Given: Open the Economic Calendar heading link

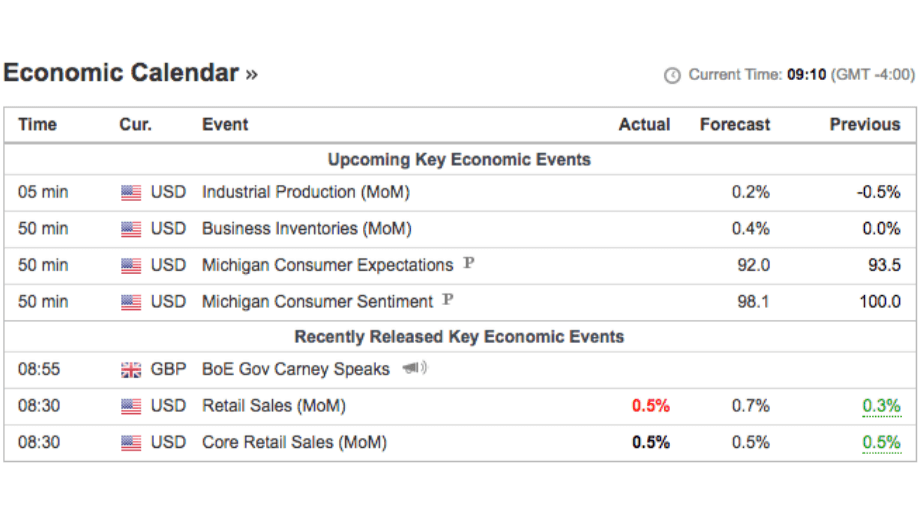Looking at the screenshot, I should click(x=130, y=73).
